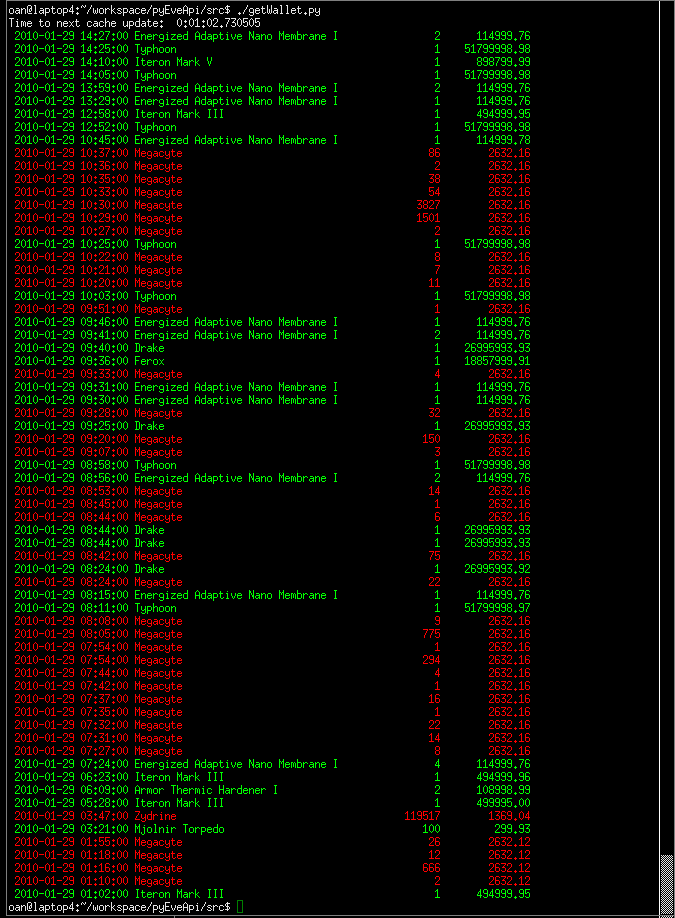Select the Megacyte quantity 86

point(434,153)
